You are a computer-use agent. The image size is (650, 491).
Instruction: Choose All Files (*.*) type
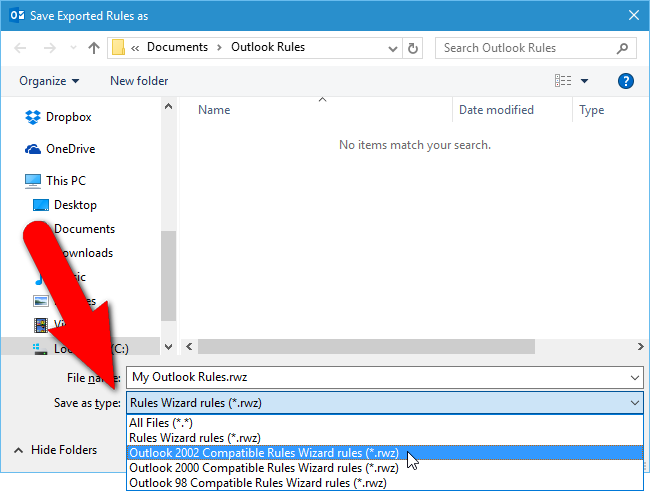click(385, 423)
